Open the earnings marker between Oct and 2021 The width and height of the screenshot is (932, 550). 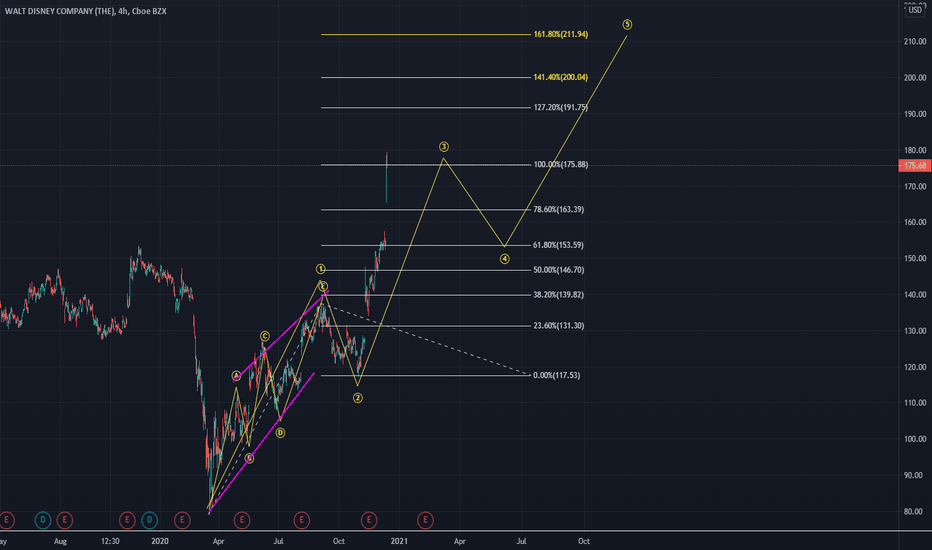click(369, 521)
